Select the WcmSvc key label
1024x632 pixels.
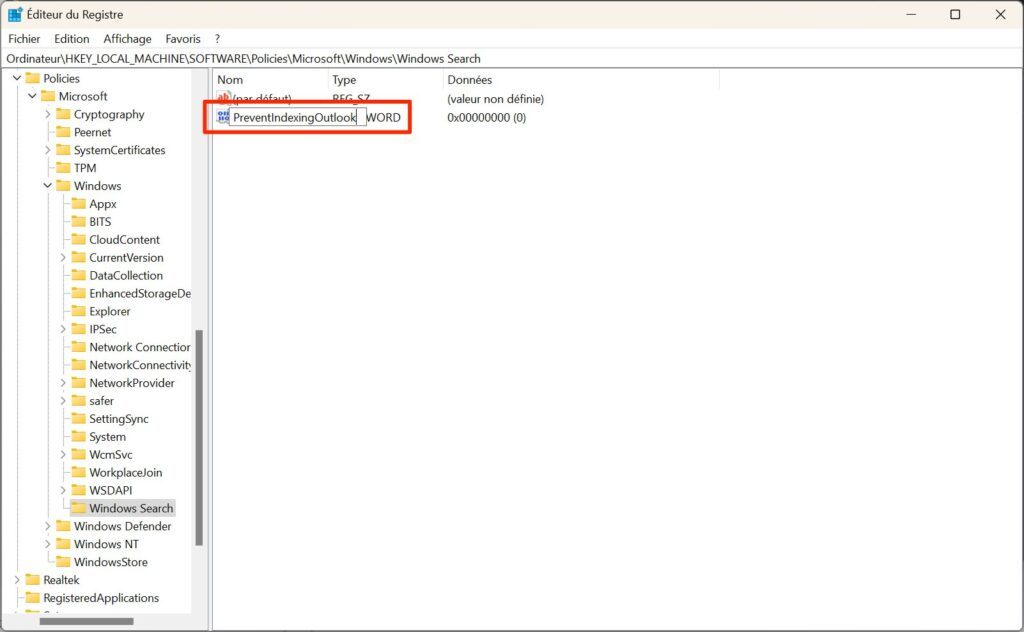pos(110,454)
